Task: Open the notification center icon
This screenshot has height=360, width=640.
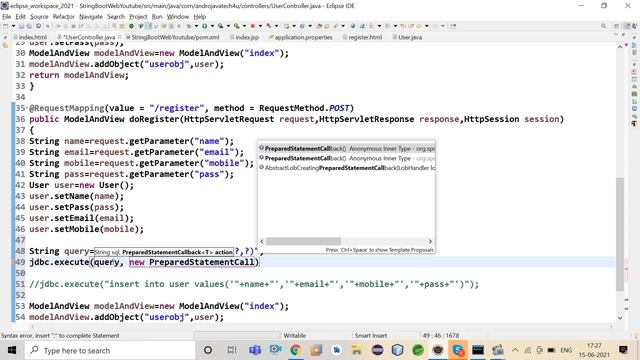Action: (x=623, y=350)
